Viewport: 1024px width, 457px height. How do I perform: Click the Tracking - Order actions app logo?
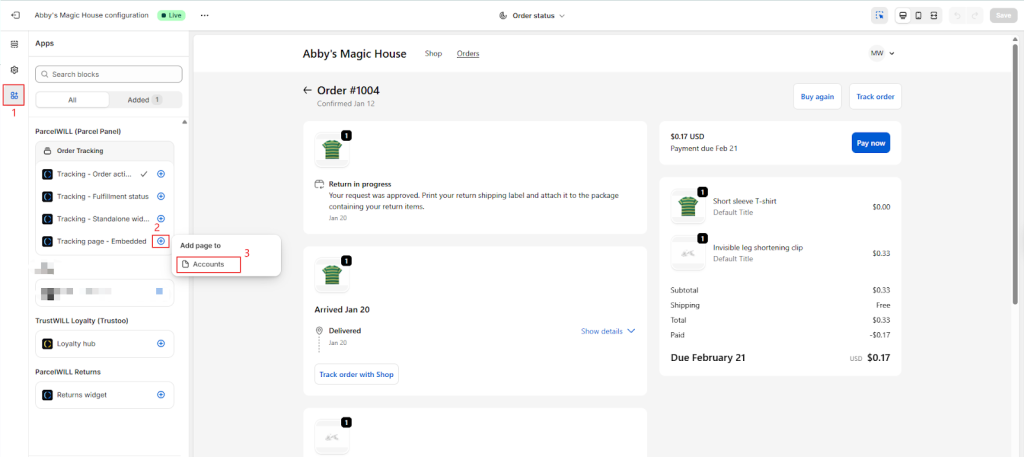coord(47,174)
